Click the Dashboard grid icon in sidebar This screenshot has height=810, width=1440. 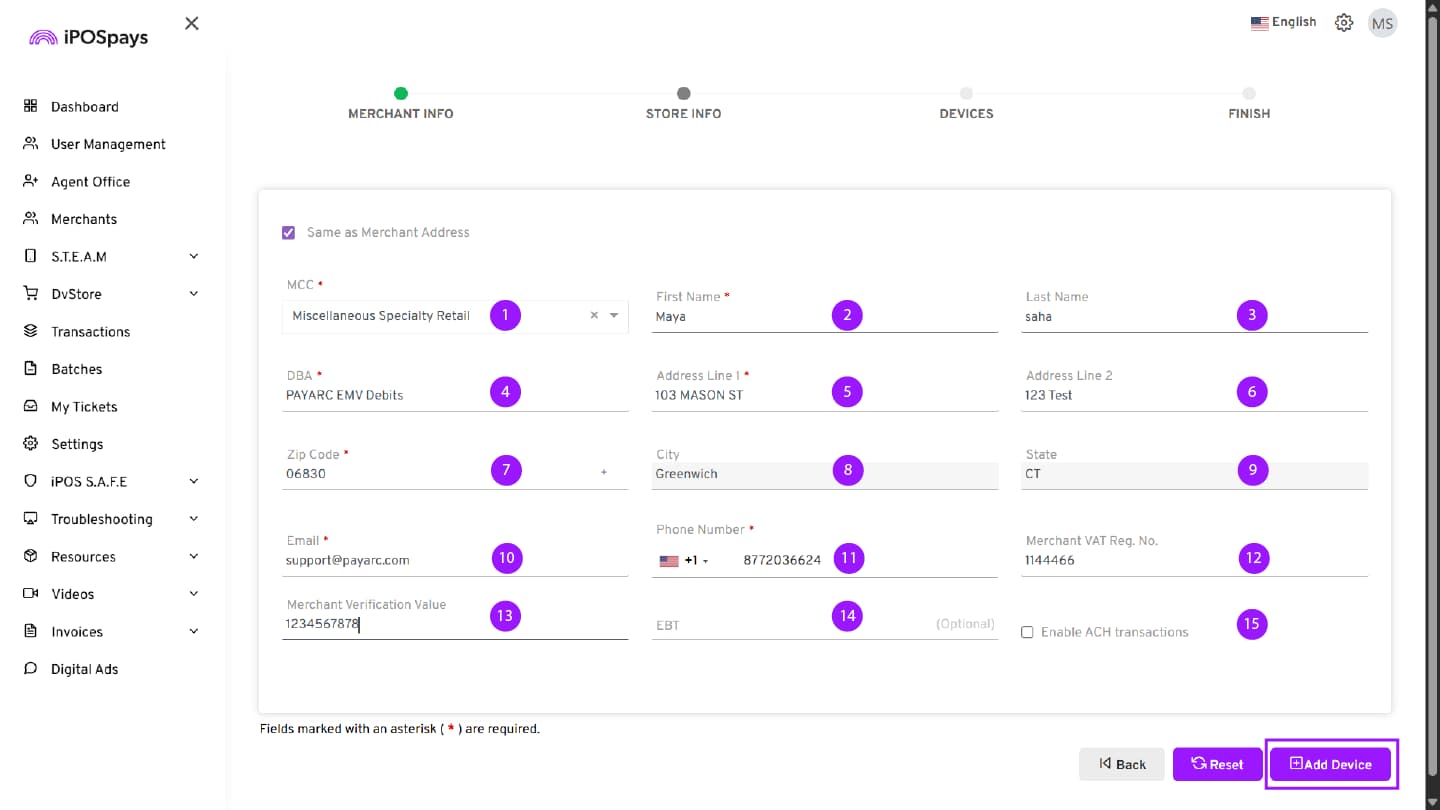pos(30,106)
